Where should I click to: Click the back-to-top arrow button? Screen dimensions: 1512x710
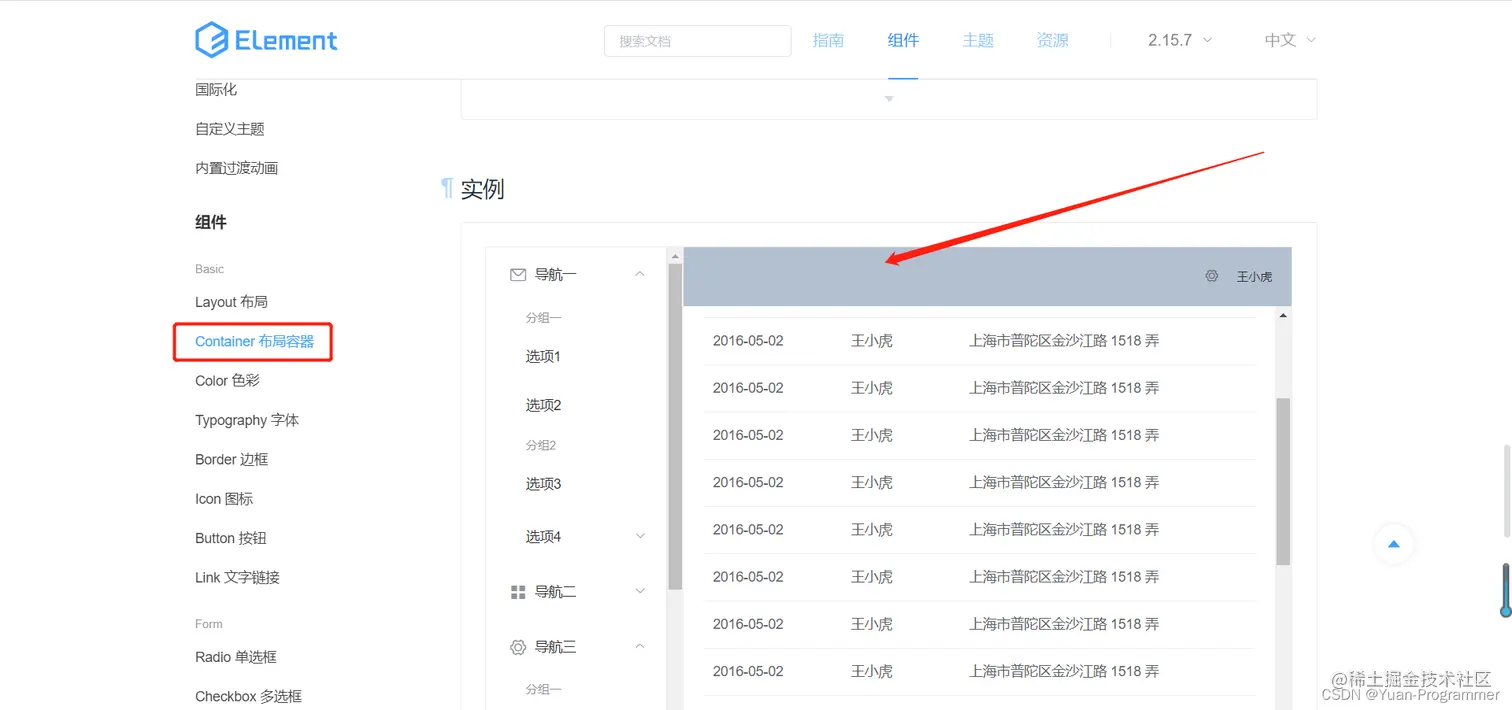click(x=1393, y=544)
